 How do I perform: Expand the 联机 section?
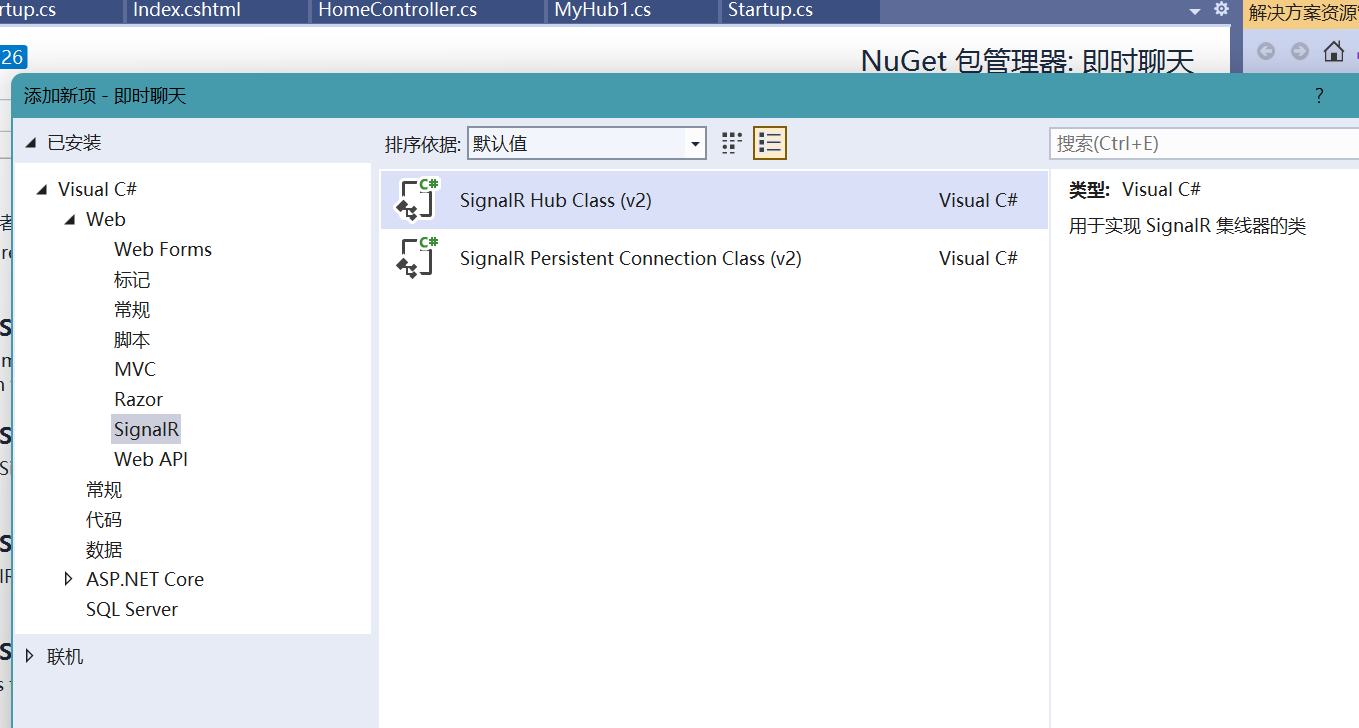[31, 656]
